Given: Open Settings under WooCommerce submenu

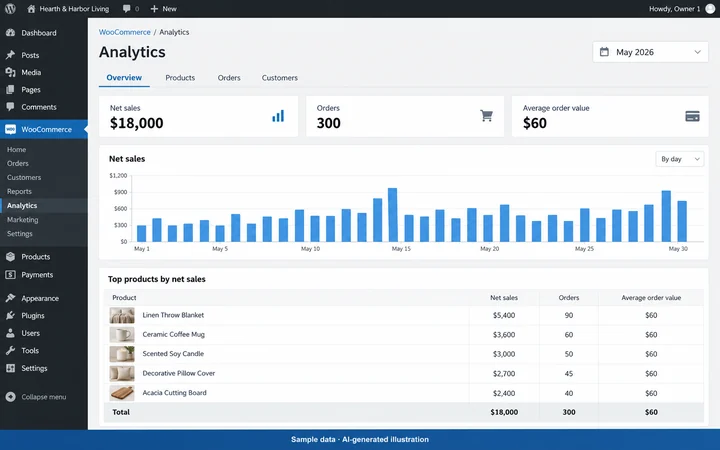Looking at the screenshot, I should click(20, 233).
